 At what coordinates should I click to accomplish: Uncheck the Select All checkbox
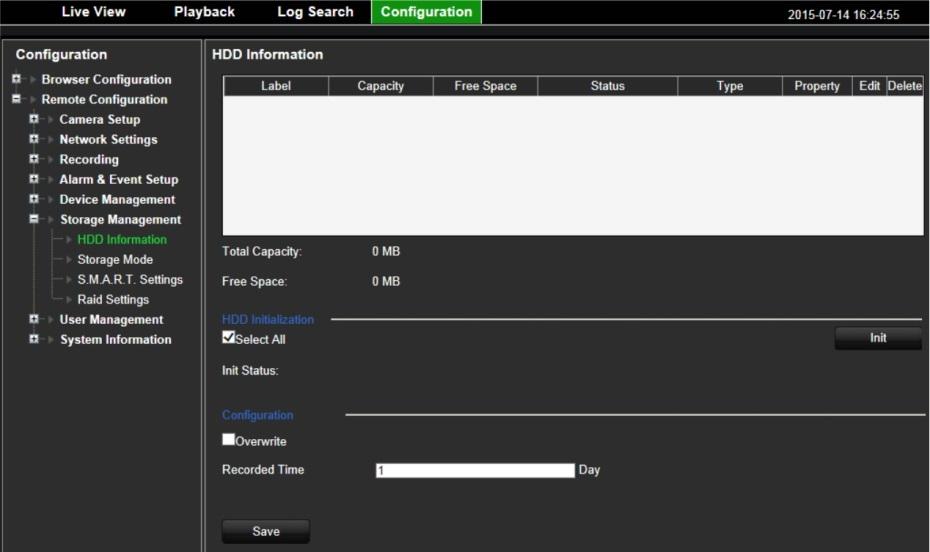[x=228, y=337]
